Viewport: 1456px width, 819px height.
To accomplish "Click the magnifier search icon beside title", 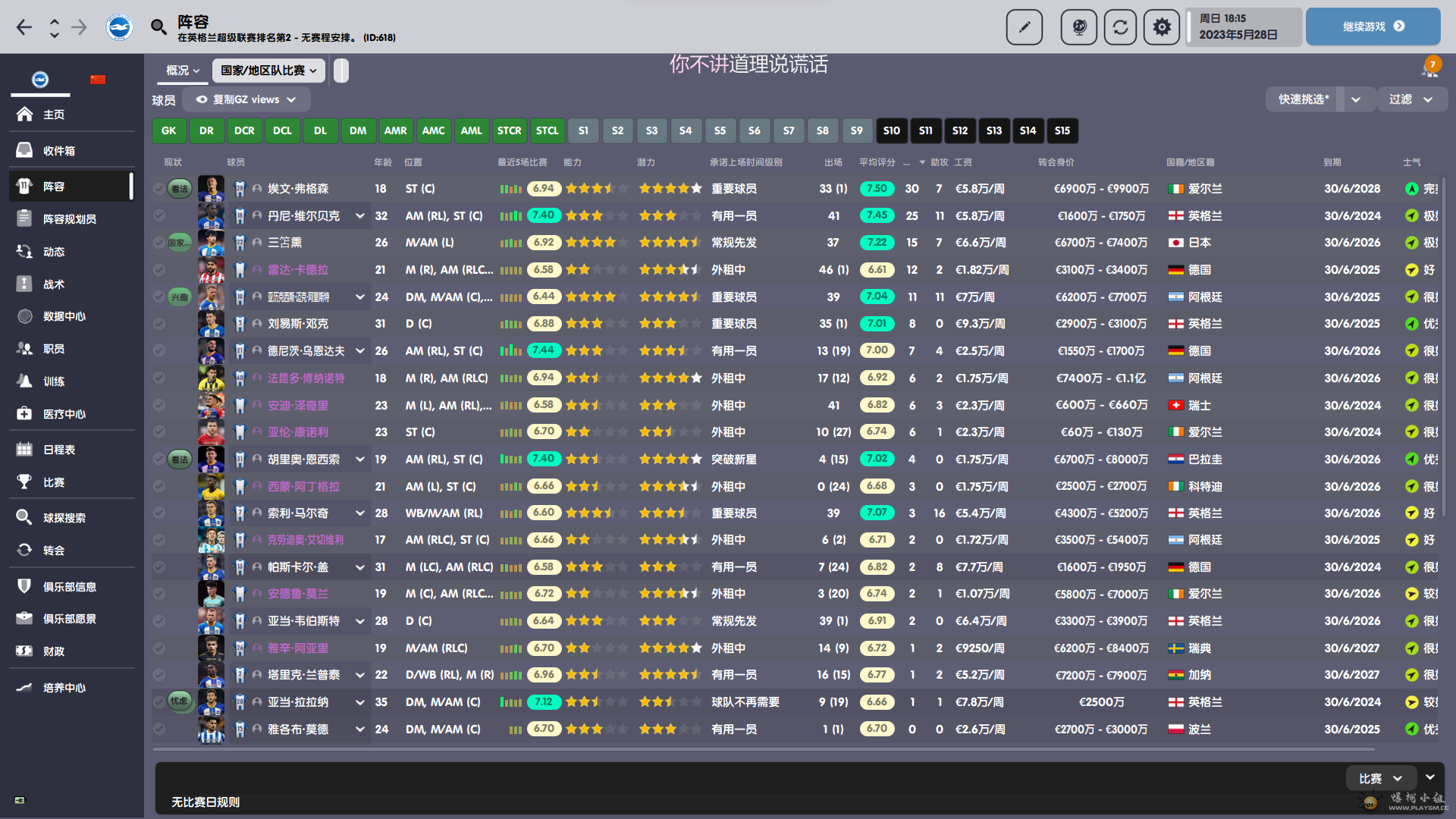I will pos(158,27).
